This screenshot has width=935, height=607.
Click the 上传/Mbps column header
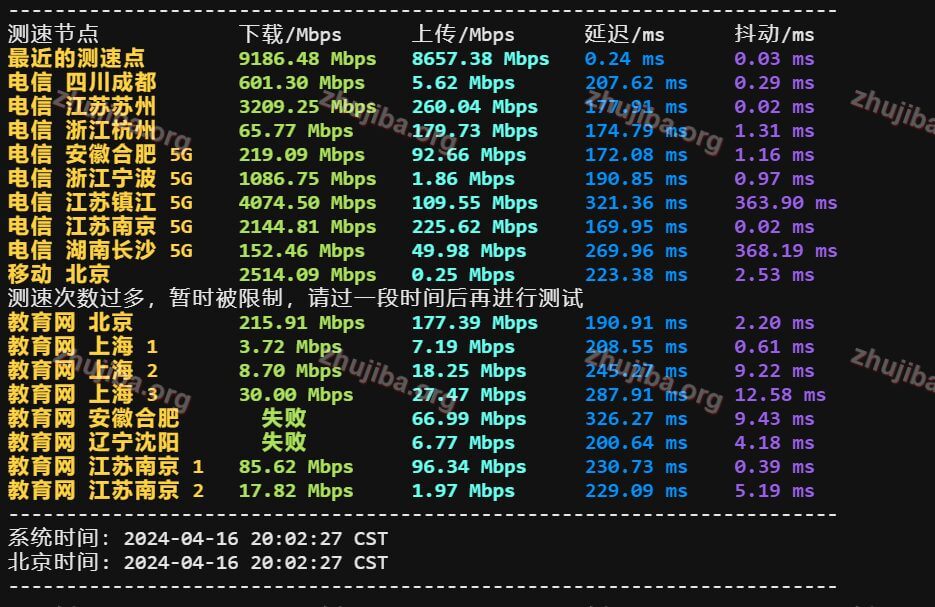coord(461,33)
